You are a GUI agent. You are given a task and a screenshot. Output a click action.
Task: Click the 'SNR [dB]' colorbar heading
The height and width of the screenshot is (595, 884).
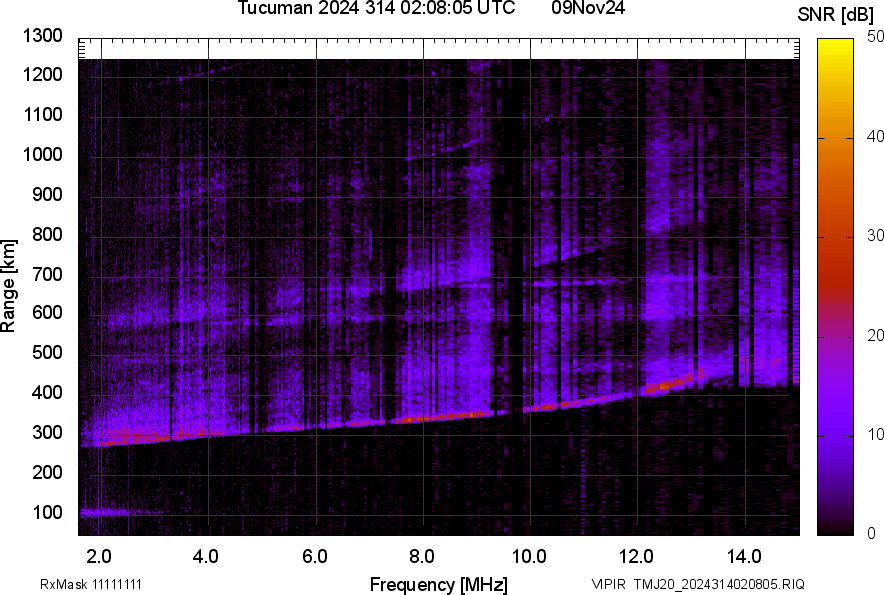coord(836,14)
